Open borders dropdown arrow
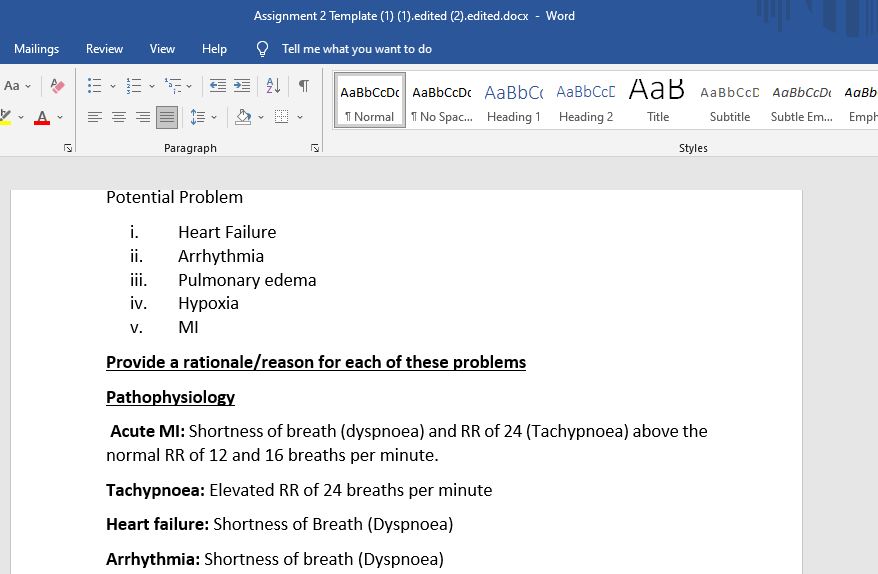The height and width of the screenshot is (574, 878). 300,117
